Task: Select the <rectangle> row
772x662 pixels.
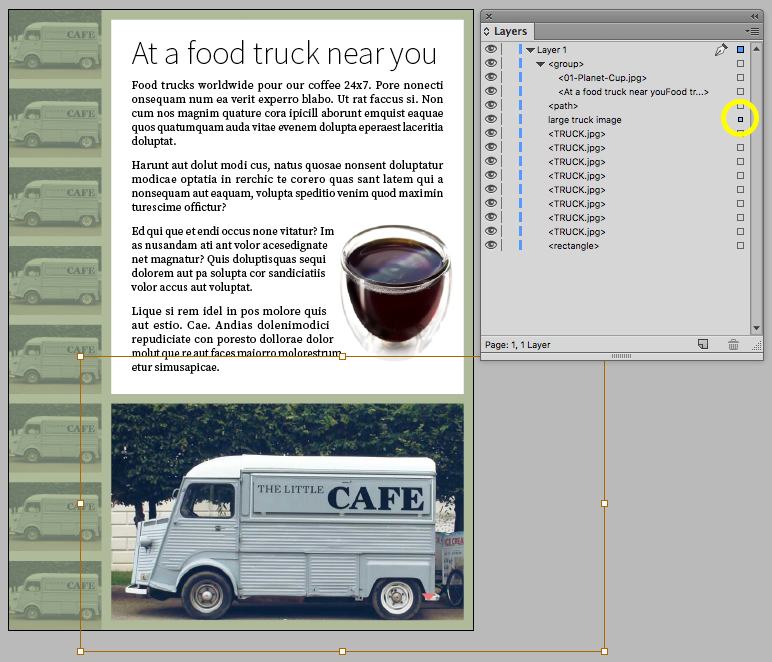Action: [615, 246]
